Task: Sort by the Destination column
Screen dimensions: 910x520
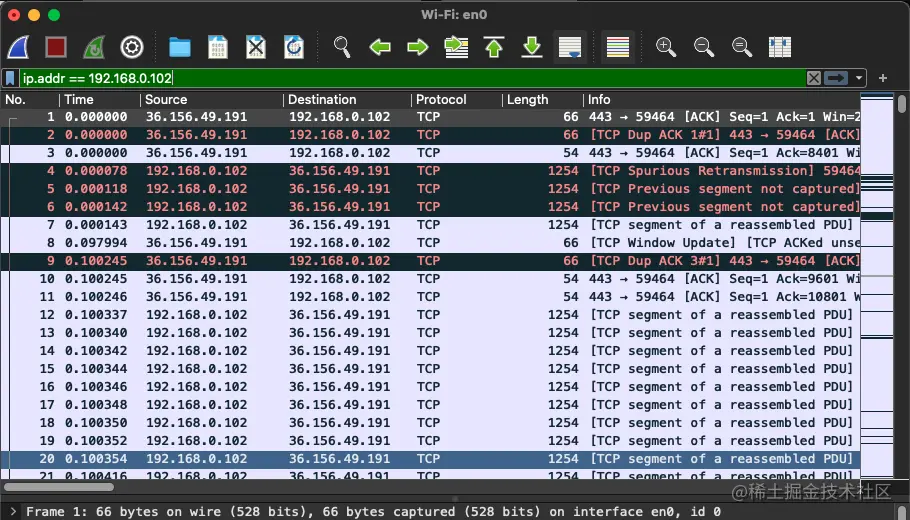Action: click(348, 100)
